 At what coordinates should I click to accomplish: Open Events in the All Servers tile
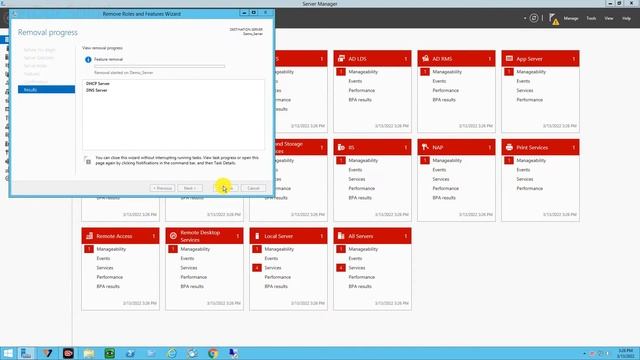tap(355, 258)
